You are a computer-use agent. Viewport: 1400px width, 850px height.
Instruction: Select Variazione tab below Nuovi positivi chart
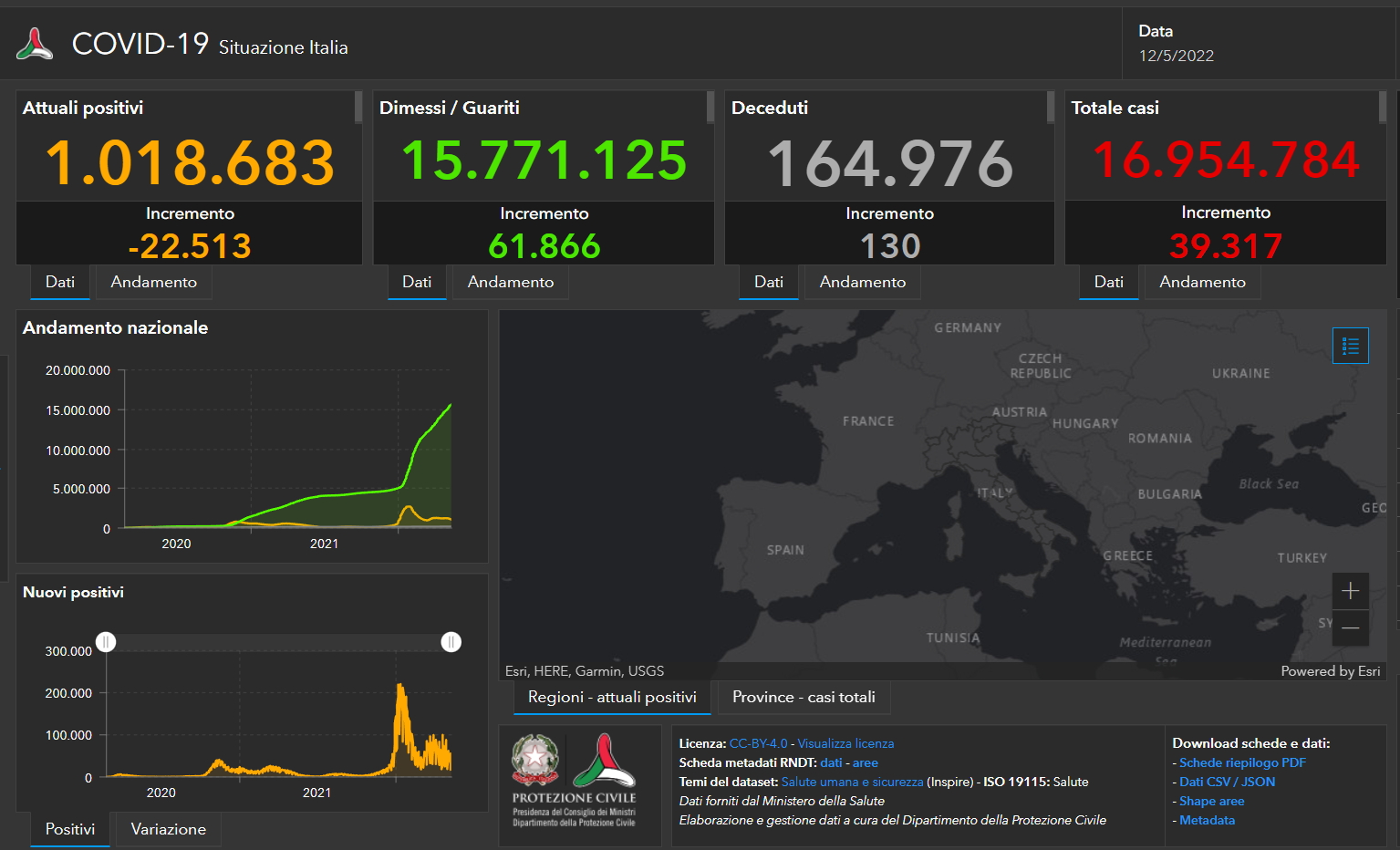tap(169, 829)
